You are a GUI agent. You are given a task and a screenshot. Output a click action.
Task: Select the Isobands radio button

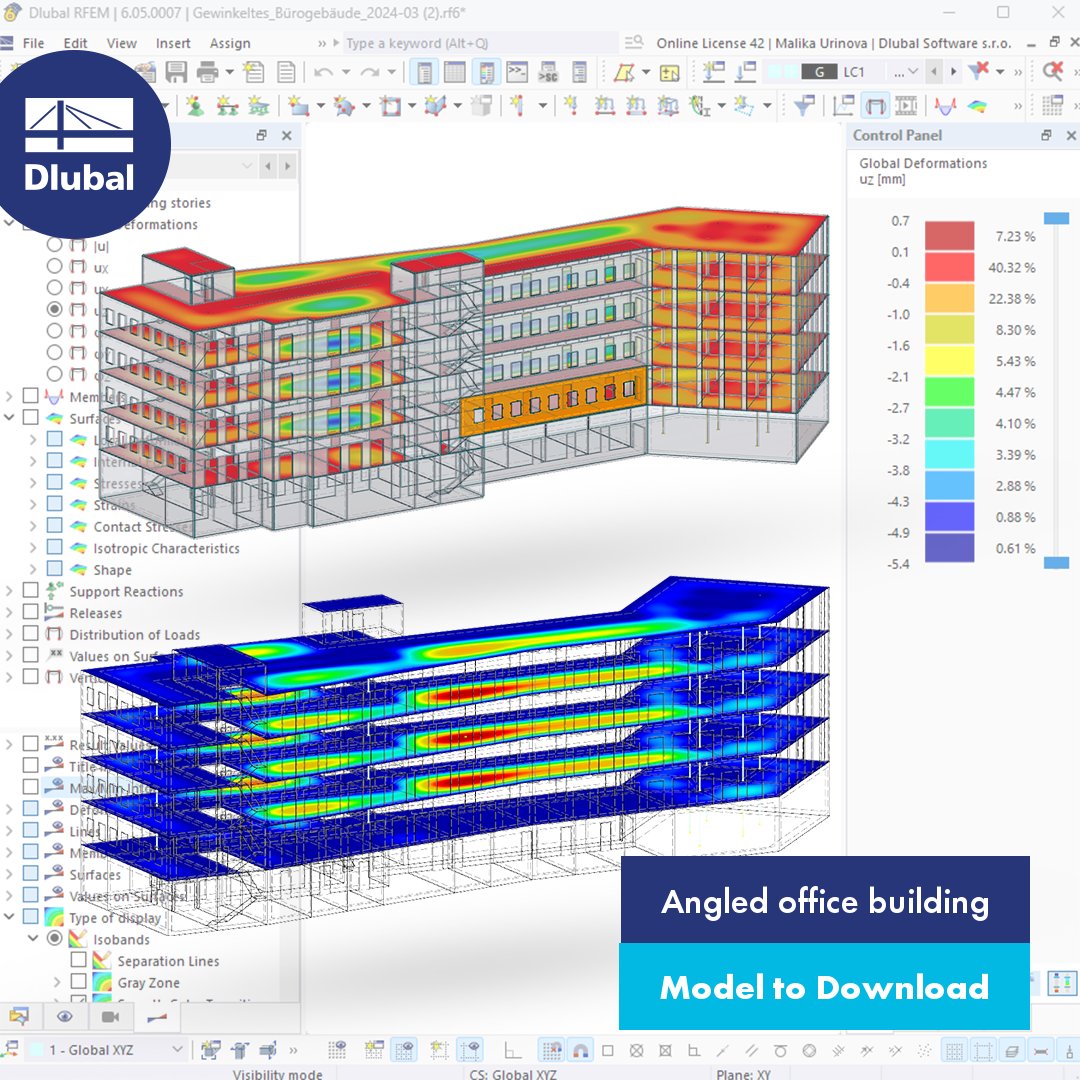54,938
